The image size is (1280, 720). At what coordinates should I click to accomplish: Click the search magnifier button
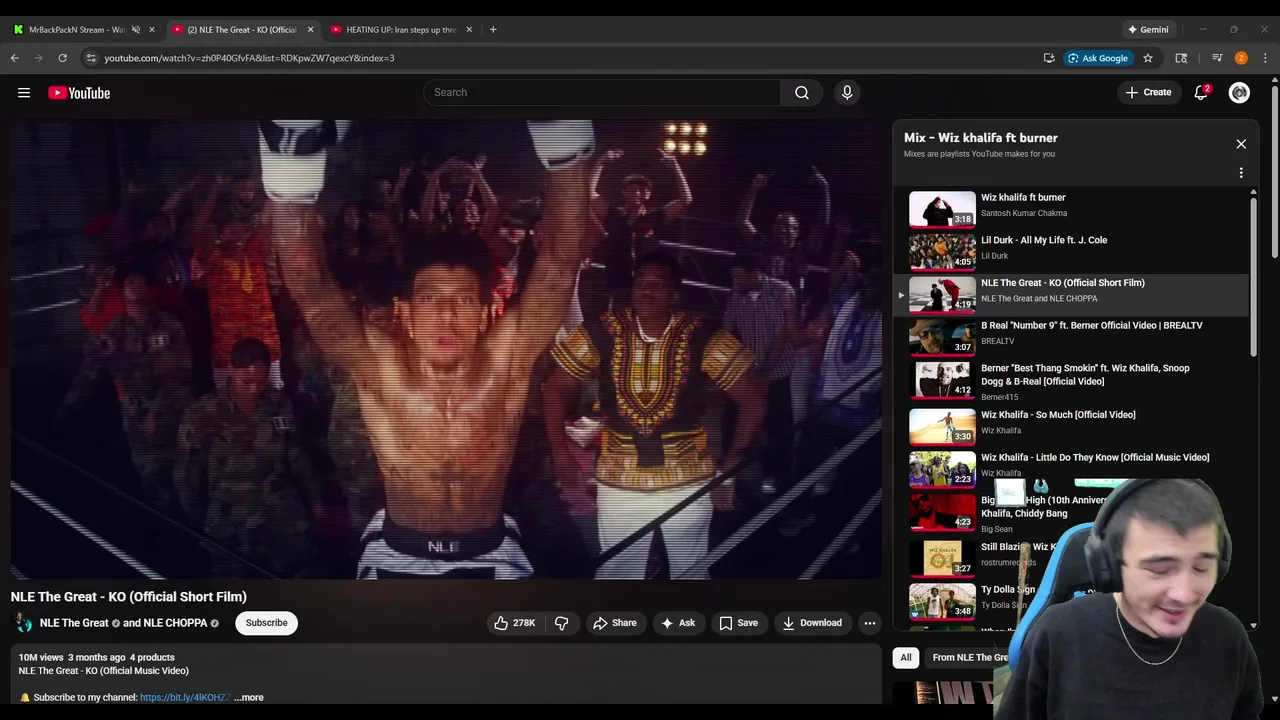[802, 93]
